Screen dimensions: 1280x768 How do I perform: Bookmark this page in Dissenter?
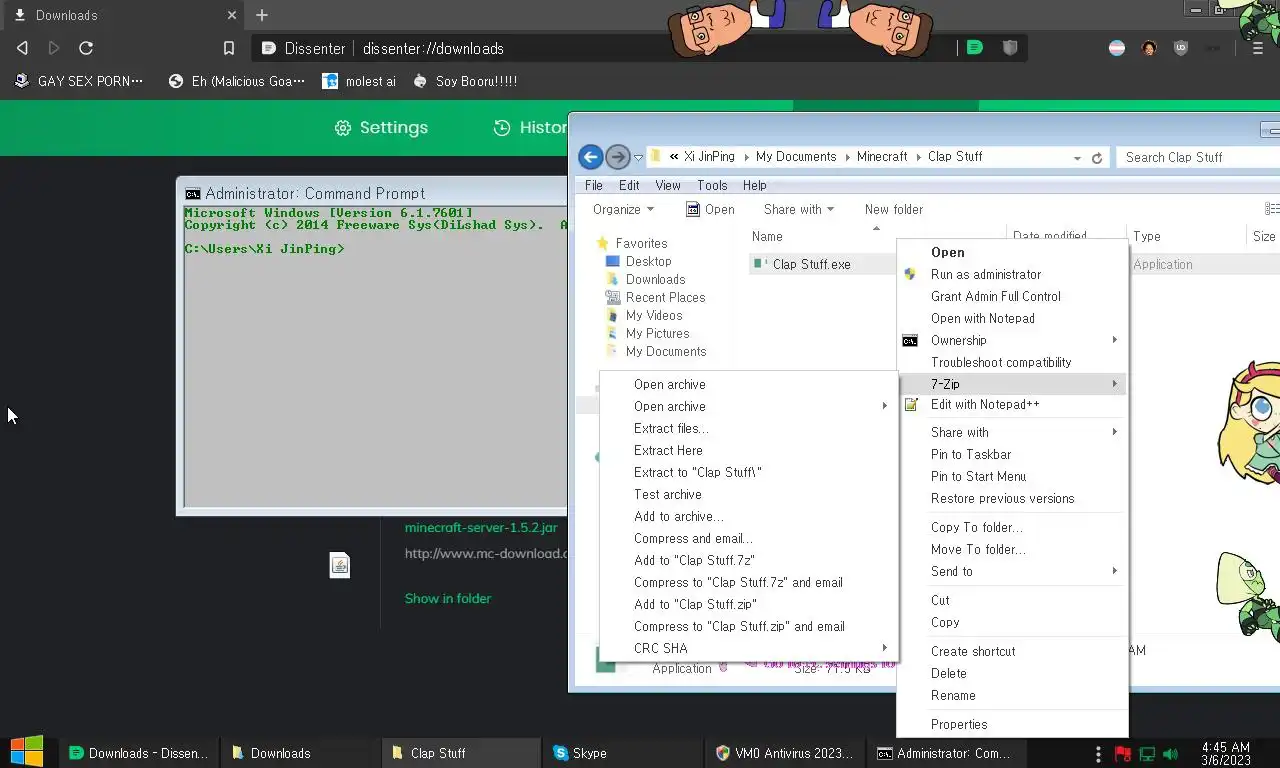pyautogui.click(x=229, y=48)
